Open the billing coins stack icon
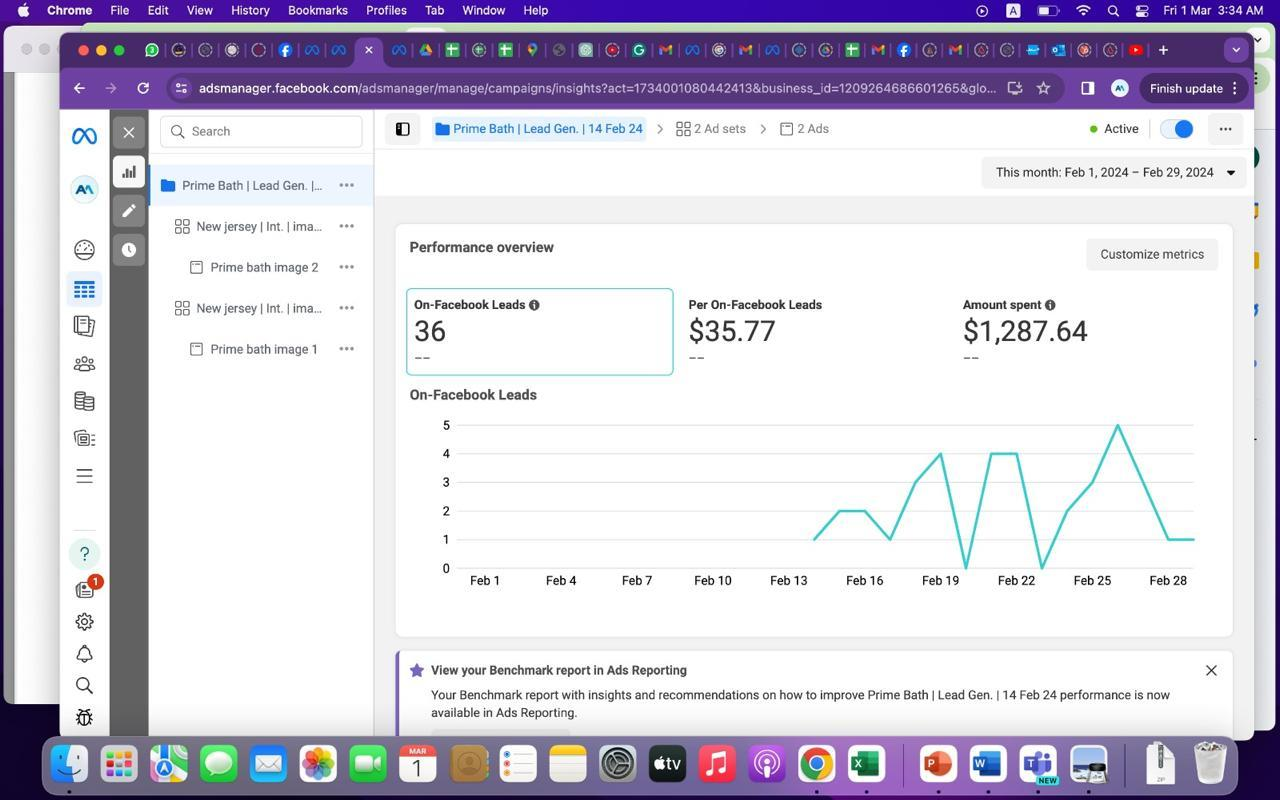Screen dimensions: 1280x800 click(x=84, y=401)
